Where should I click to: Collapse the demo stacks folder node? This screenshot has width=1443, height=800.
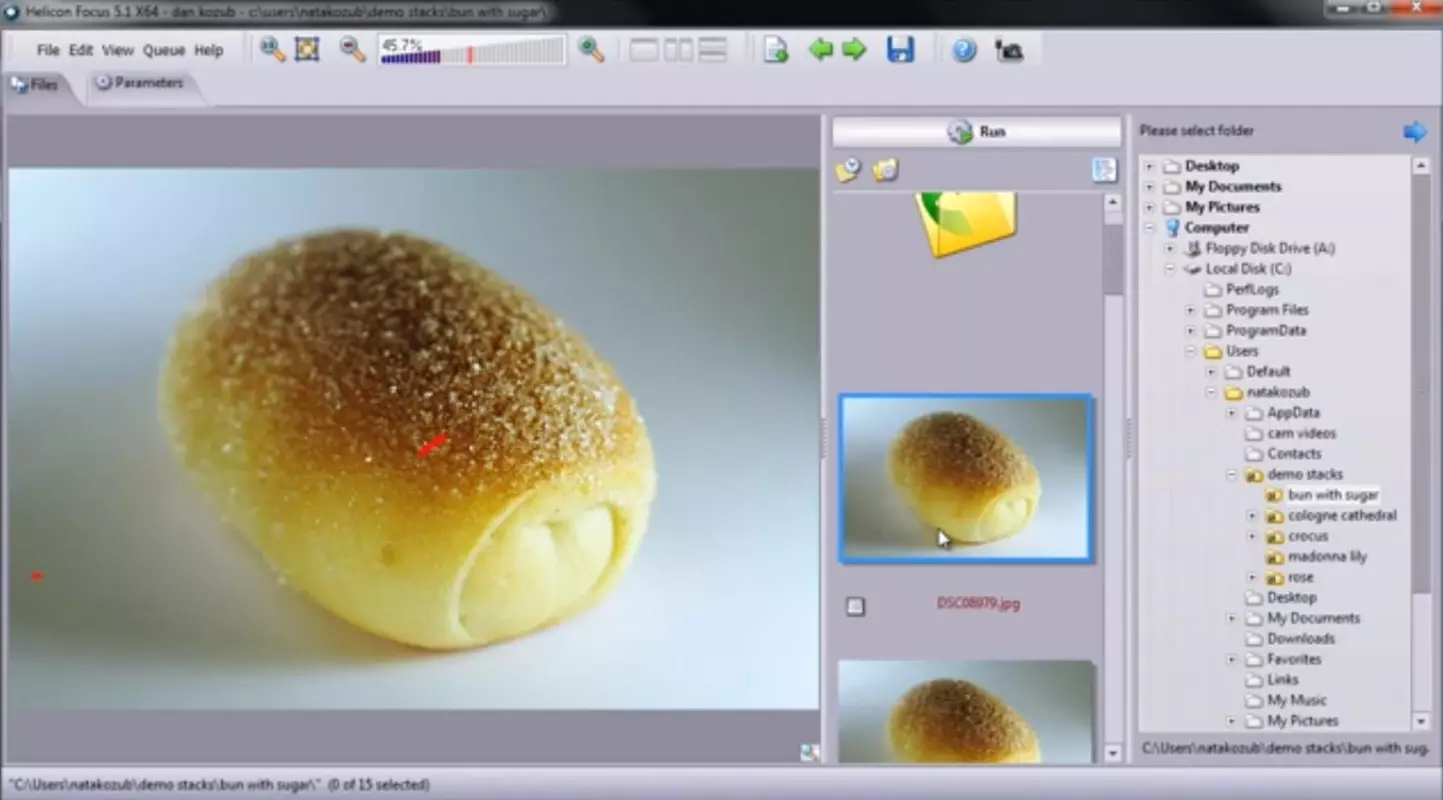[1231, 475]
